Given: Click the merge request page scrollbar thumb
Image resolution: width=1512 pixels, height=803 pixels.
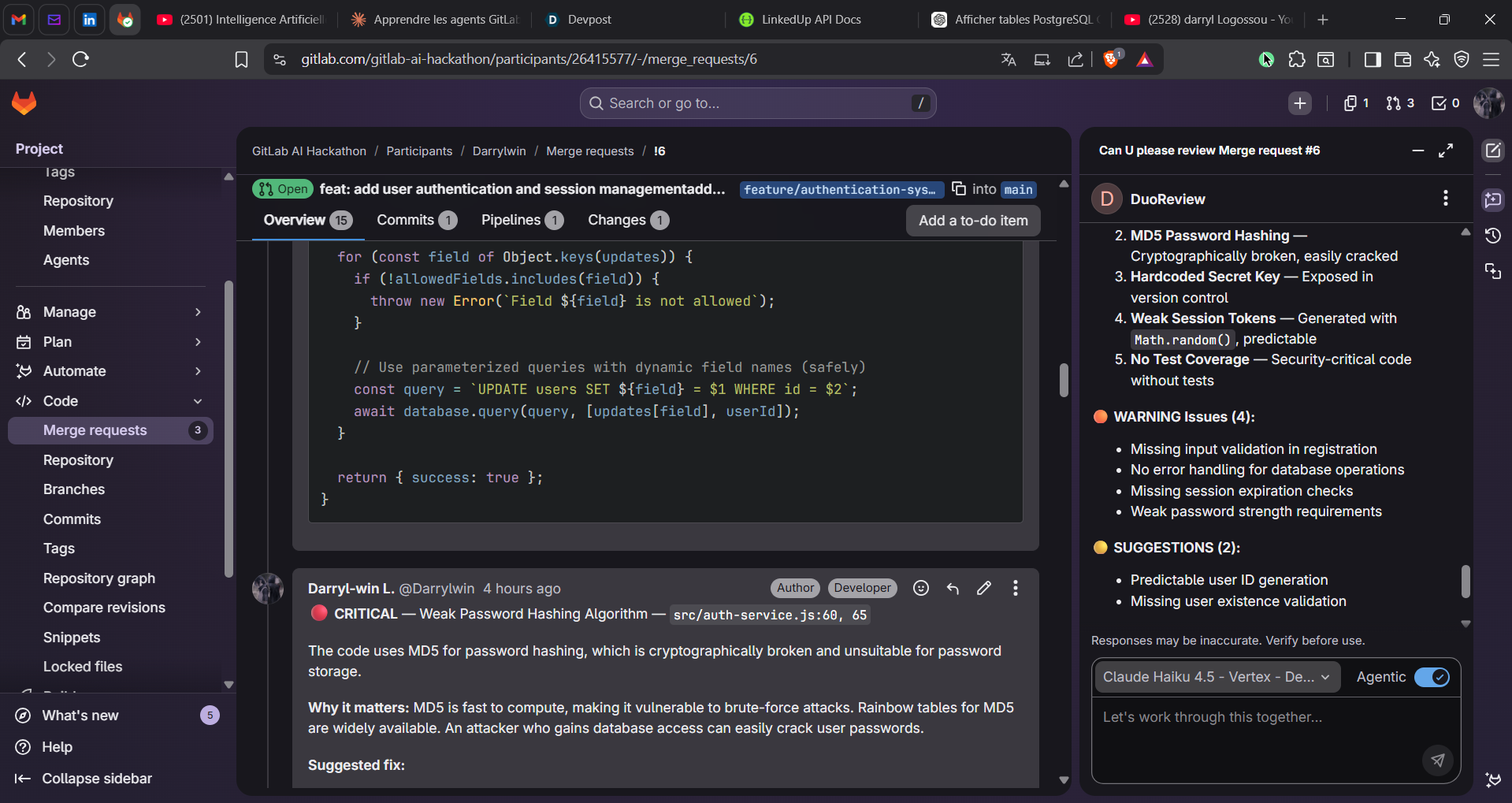Looking at the screenshot, I should (x=1064, y=380).
